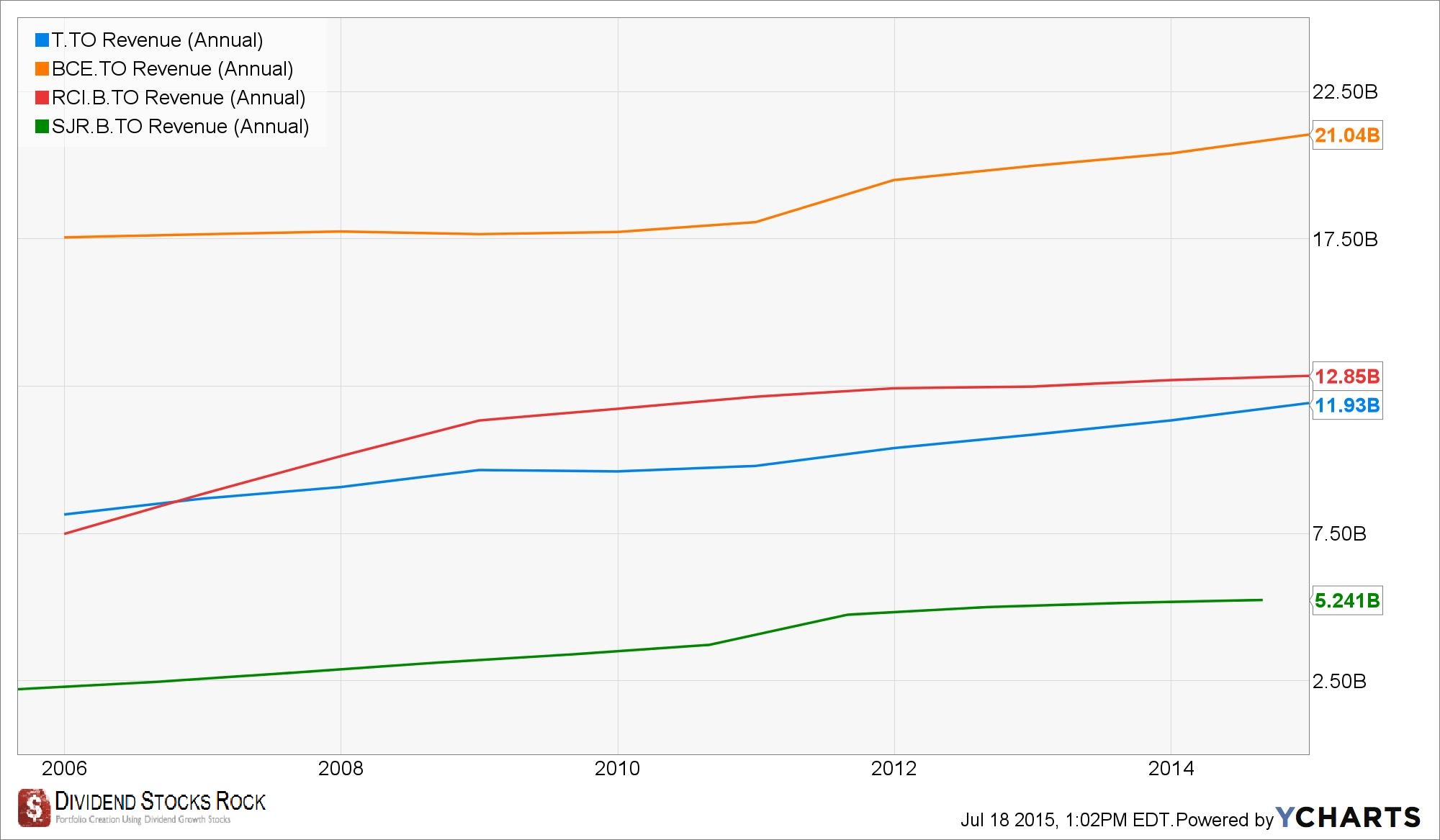Click the Dividend Stocks Rock dollar logo icon
This screenshot has width=1440, height=840.
pos(34,807)
